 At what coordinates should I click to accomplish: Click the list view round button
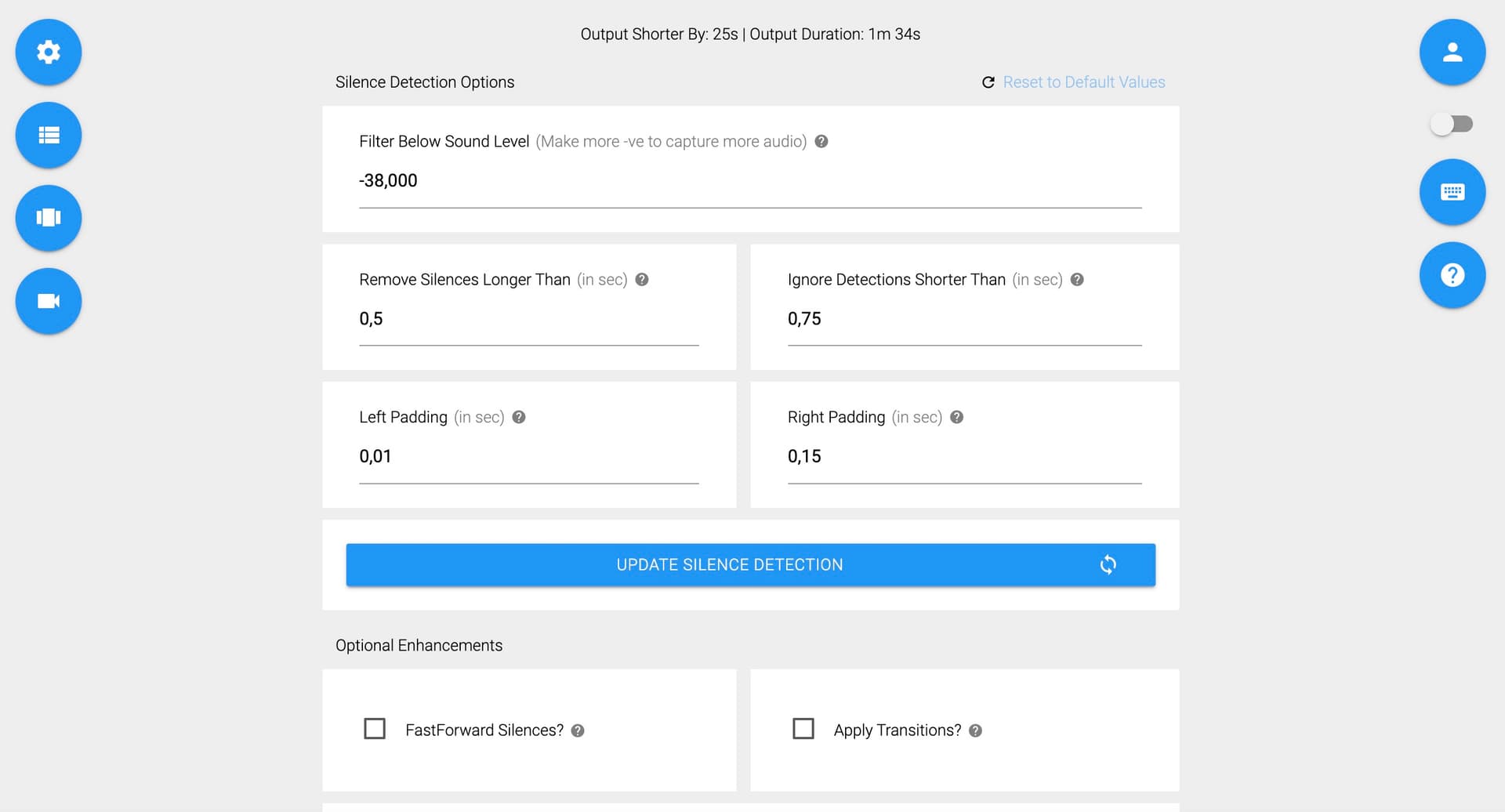pos(49,135)
